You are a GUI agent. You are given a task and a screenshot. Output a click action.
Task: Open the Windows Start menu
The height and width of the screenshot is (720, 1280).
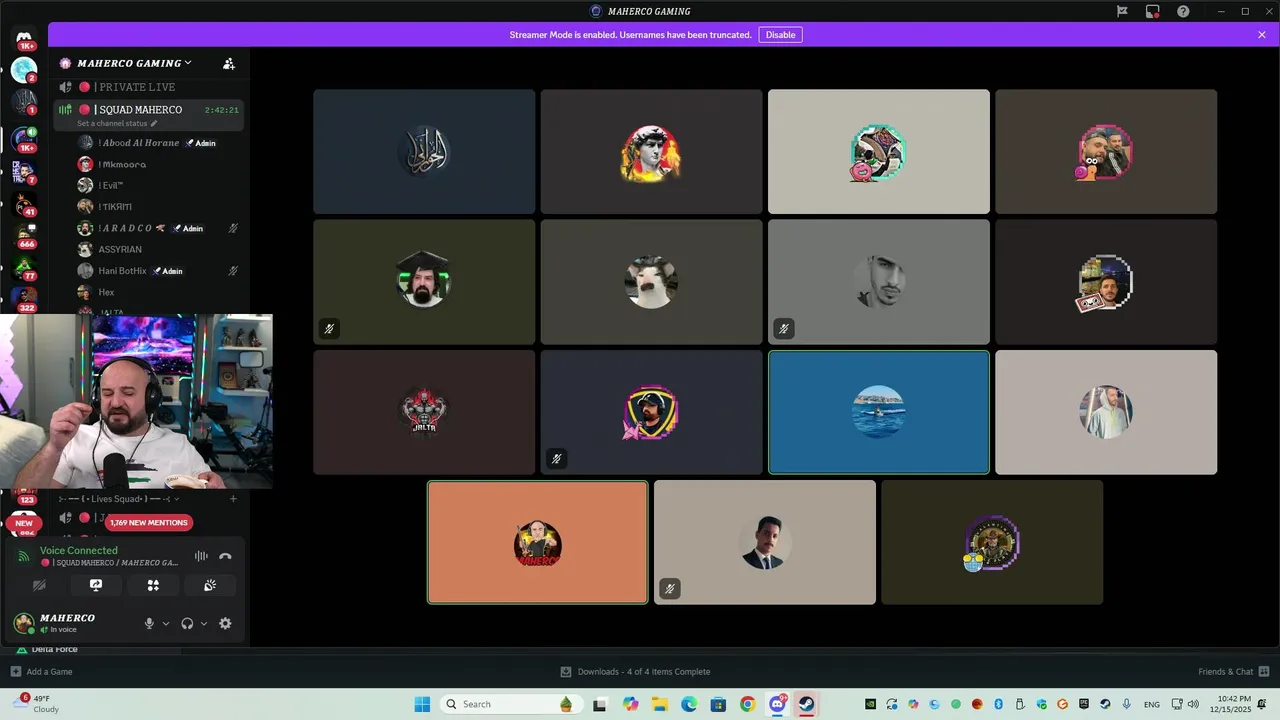click(x=422, y=704)
